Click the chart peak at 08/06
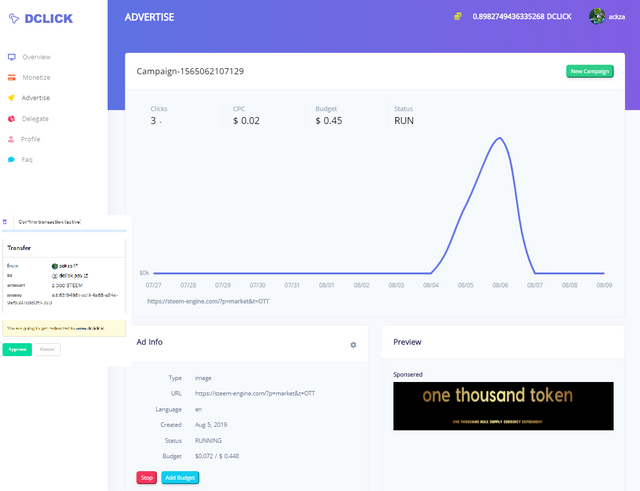The width and height of the screenshot is (640, 491). click(x=500, y=138)
